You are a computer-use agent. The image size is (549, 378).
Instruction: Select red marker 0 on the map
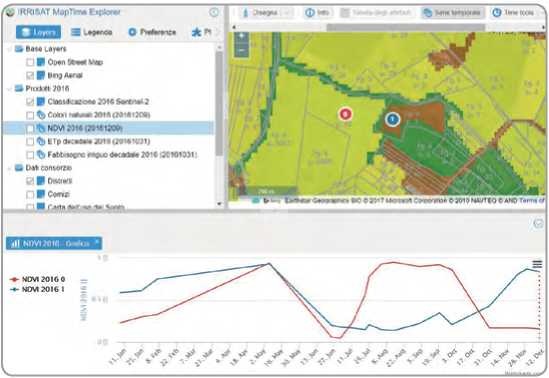(346, 114)
